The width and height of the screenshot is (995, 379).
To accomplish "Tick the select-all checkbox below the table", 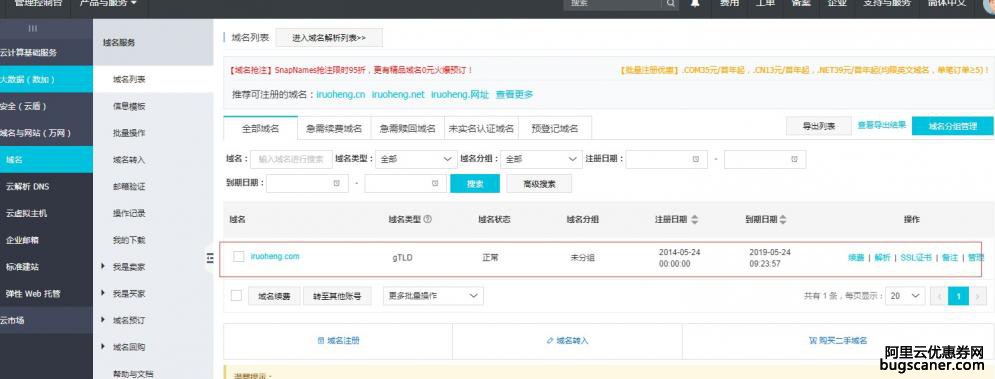I will (236, 296).
